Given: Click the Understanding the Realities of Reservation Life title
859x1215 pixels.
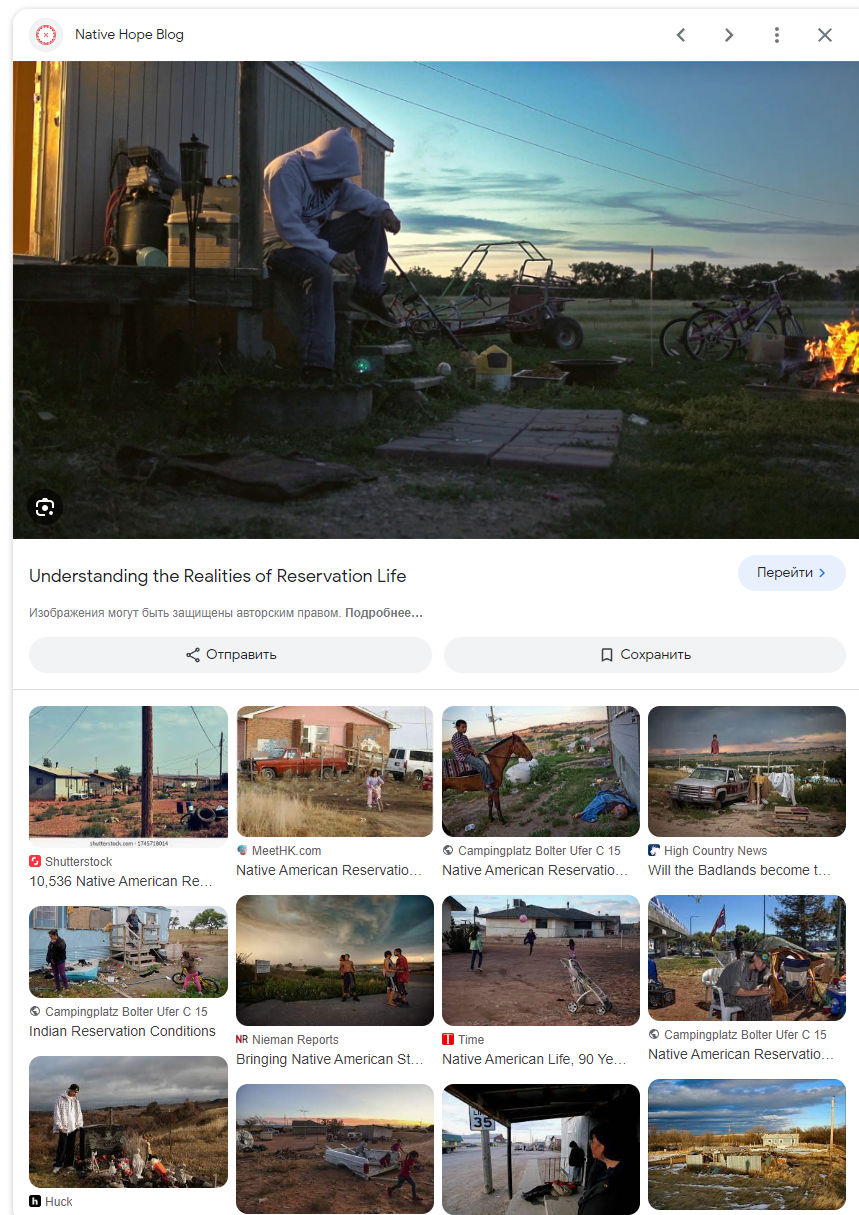Looking at the screenshot, I should coord(217,576).
